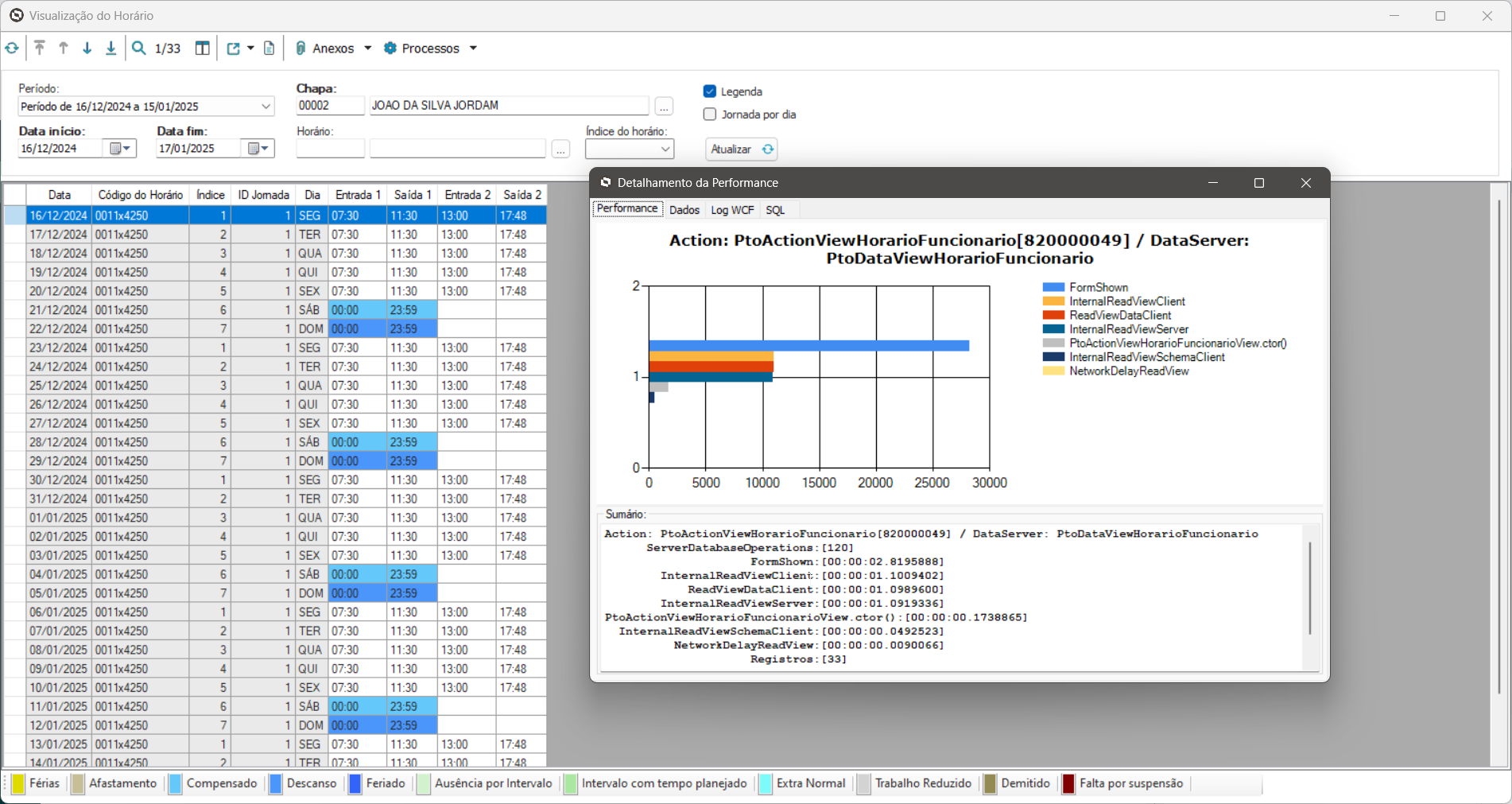Select the row dated 06/01/2025
This screenshot has height=804, width=1512.
(x=275, y=612)
